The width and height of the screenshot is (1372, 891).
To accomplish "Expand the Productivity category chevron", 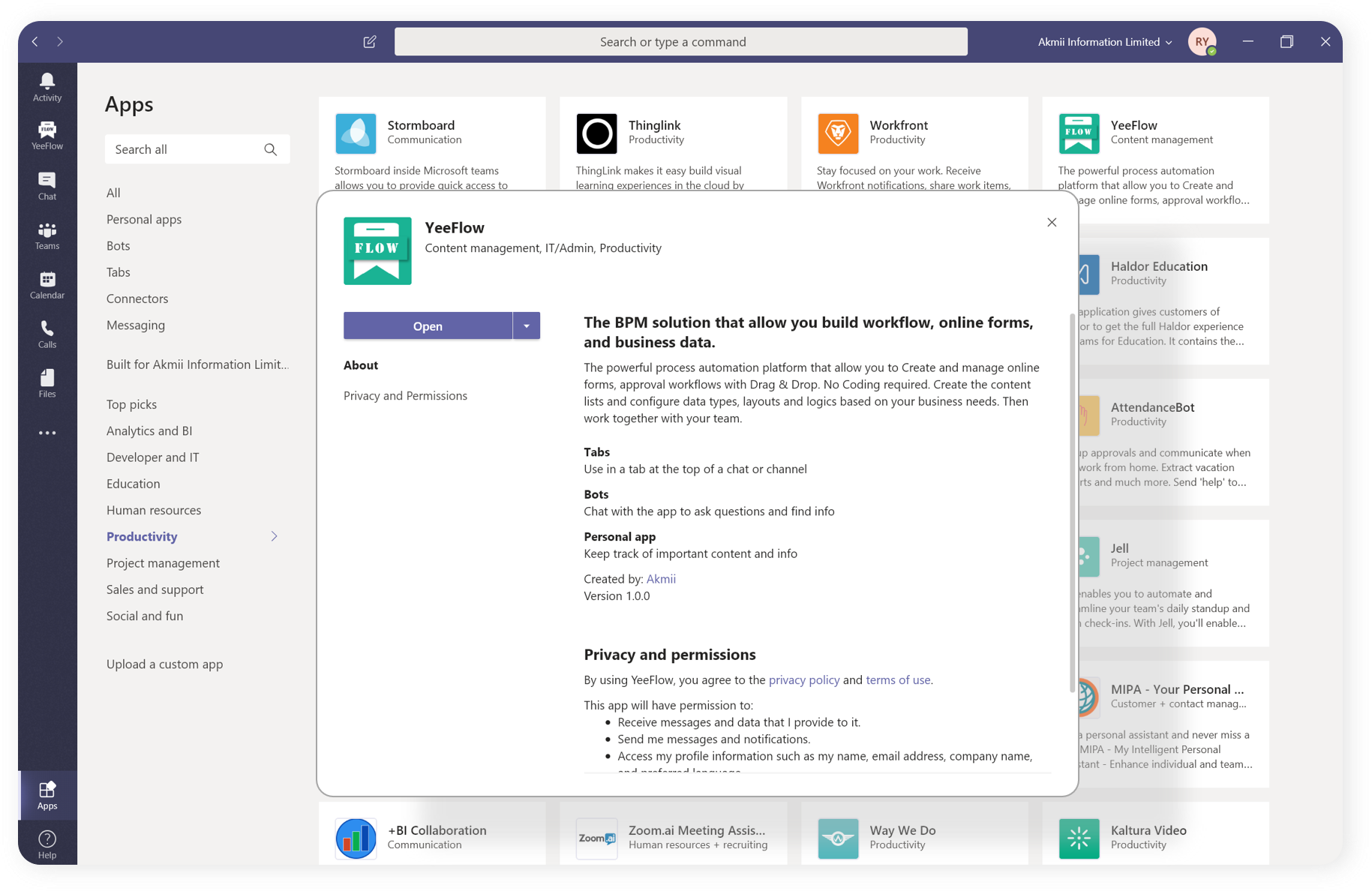I will click(x=274, y=536).
